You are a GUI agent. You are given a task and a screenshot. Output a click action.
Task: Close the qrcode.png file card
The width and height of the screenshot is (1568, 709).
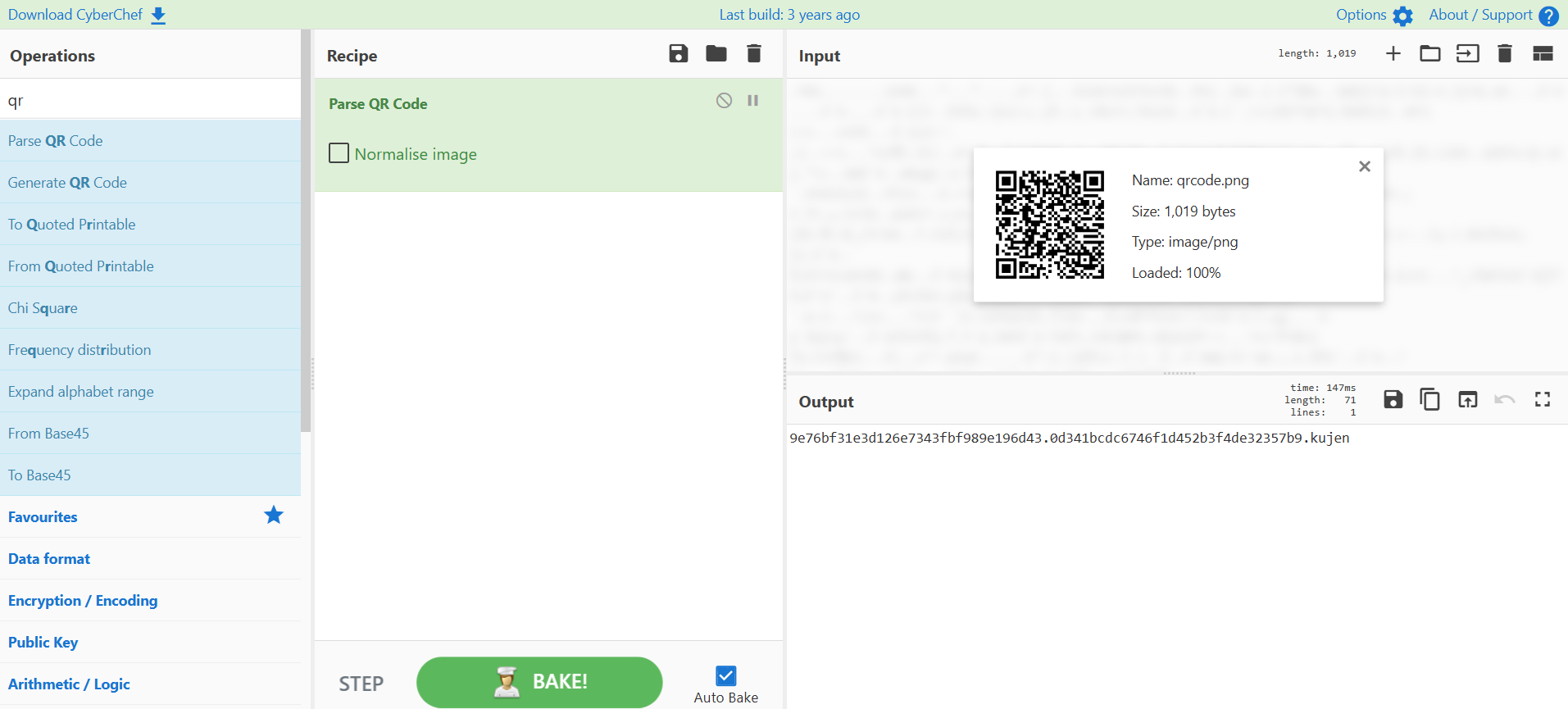(1365, 166)
